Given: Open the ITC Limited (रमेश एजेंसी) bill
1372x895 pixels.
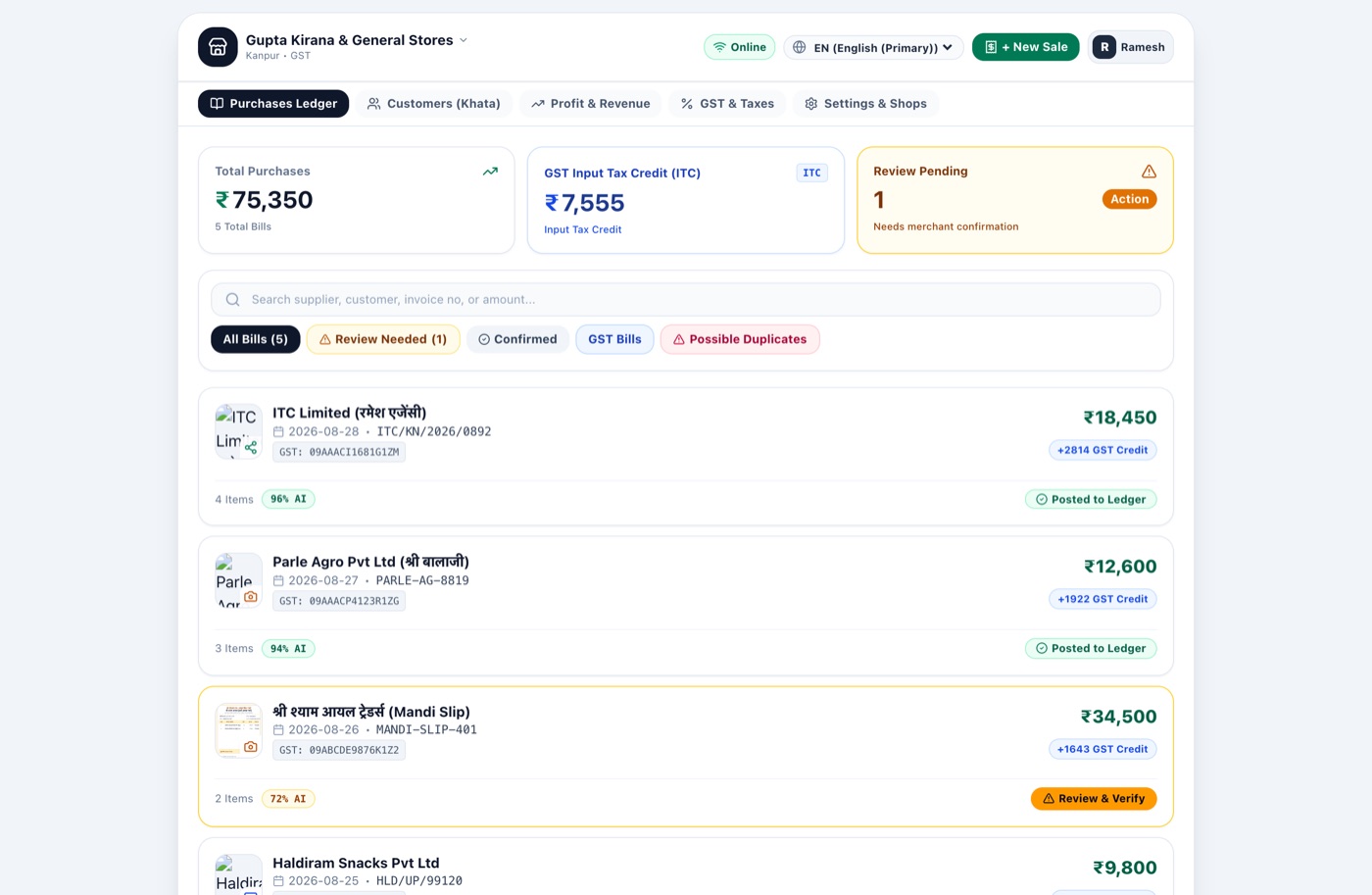Looking at the screenshot, I should 350,413.
